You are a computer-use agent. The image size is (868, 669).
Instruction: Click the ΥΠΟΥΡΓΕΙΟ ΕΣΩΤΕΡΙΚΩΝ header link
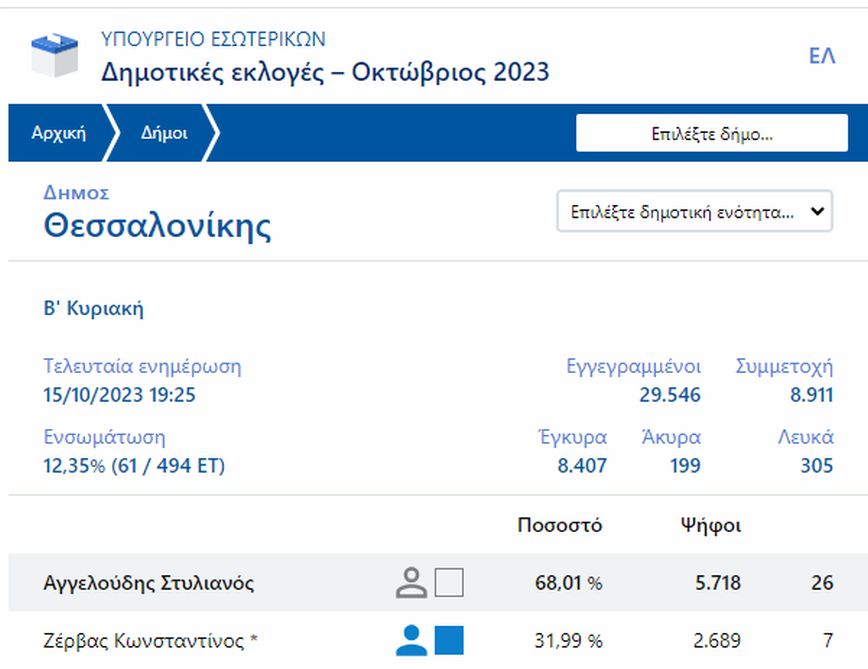coord(213,40)
